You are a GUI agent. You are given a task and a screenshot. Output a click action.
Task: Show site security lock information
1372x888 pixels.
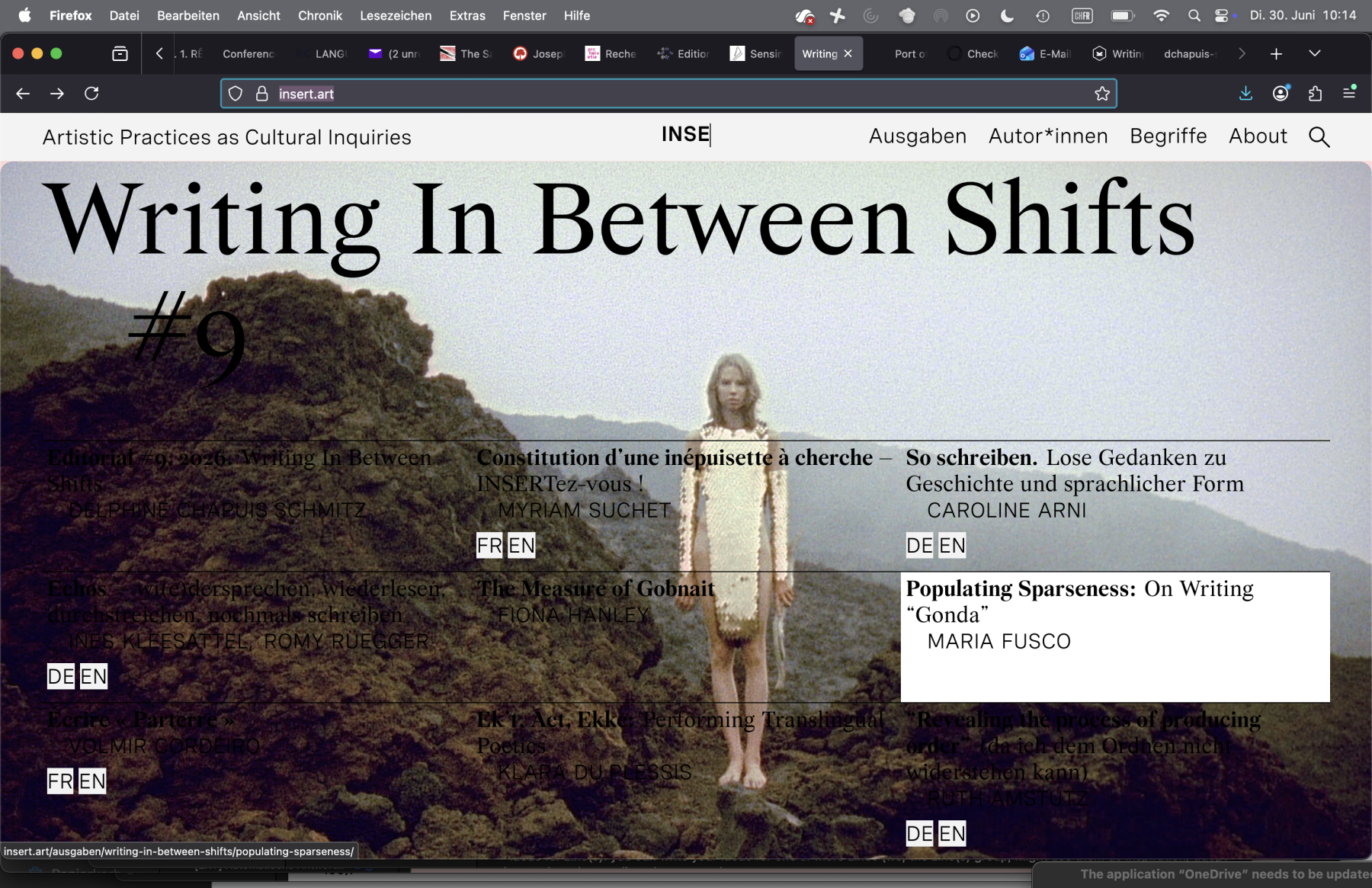click(261, 94)
